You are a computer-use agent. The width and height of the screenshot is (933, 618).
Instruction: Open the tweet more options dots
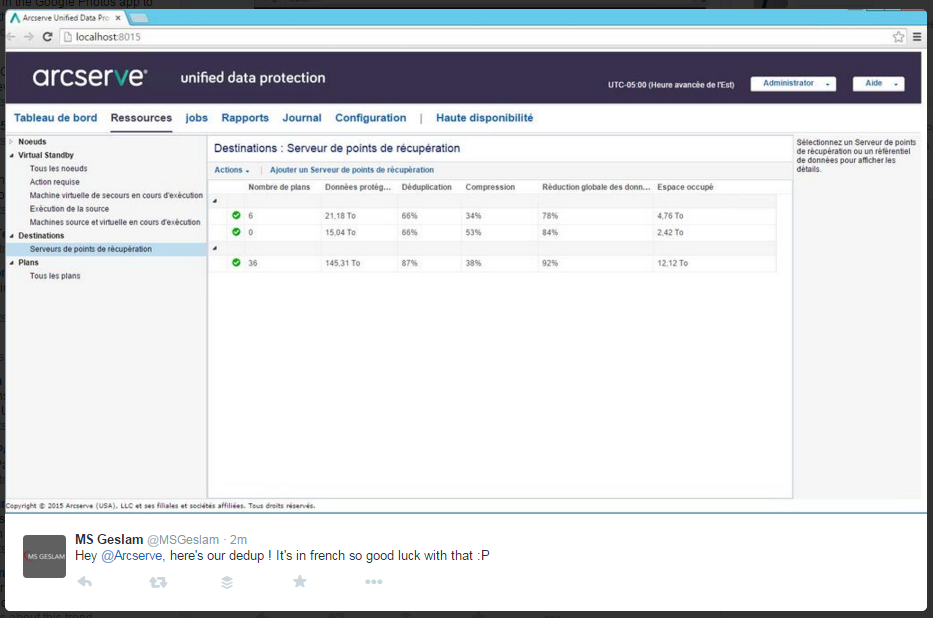374,582
